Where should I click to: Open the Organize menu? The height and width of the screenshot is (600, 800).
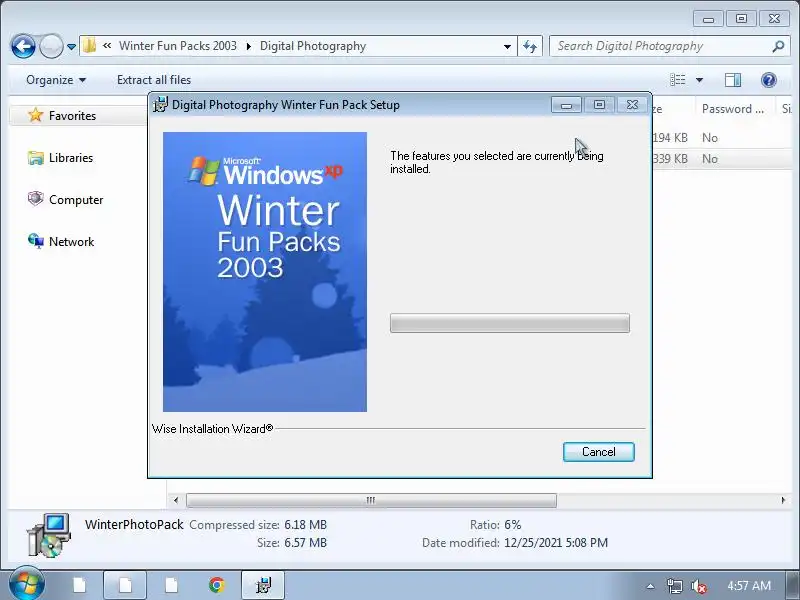56,80
